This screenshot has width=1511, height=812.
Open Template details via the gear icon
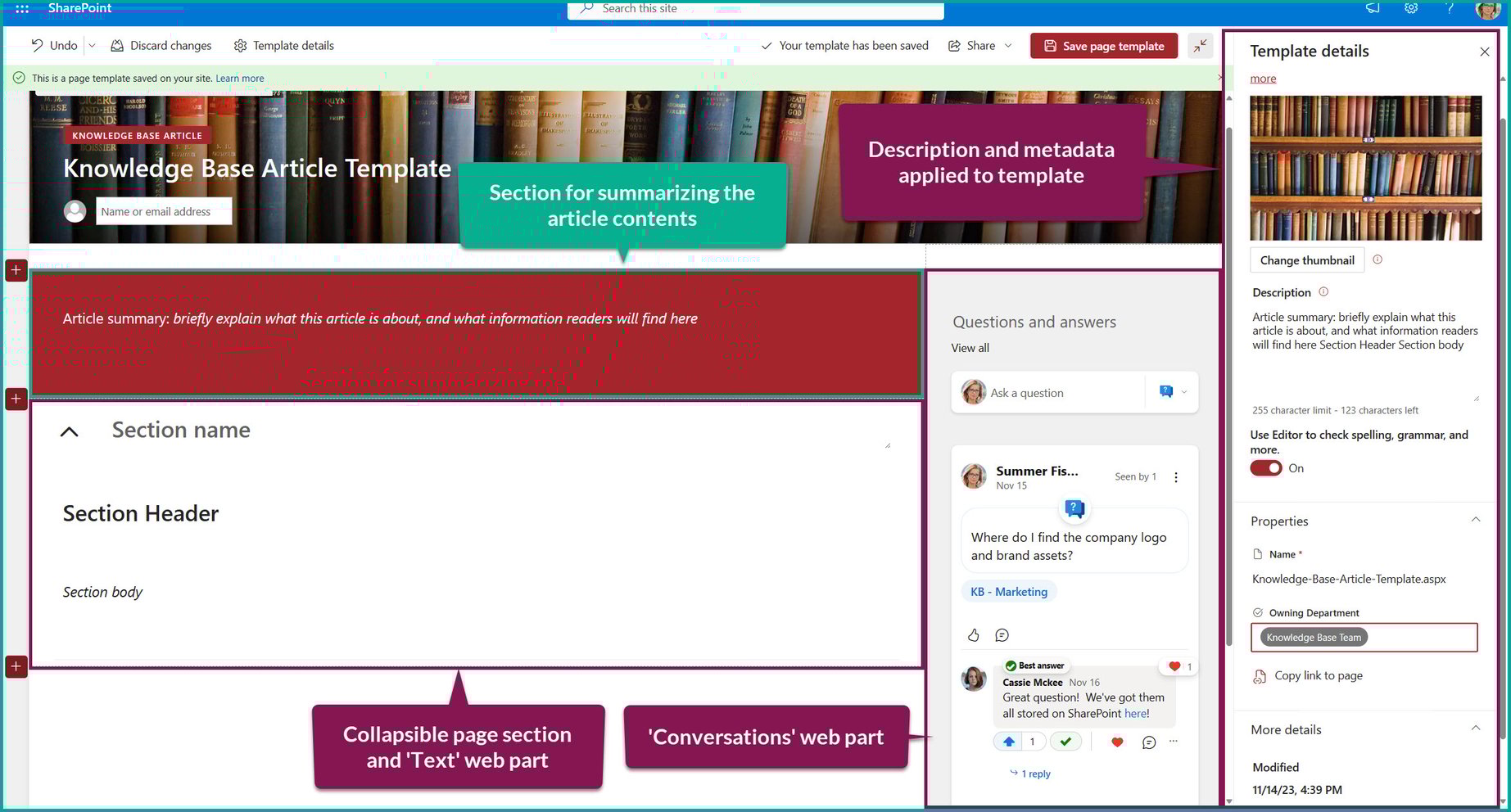[241, 45]
